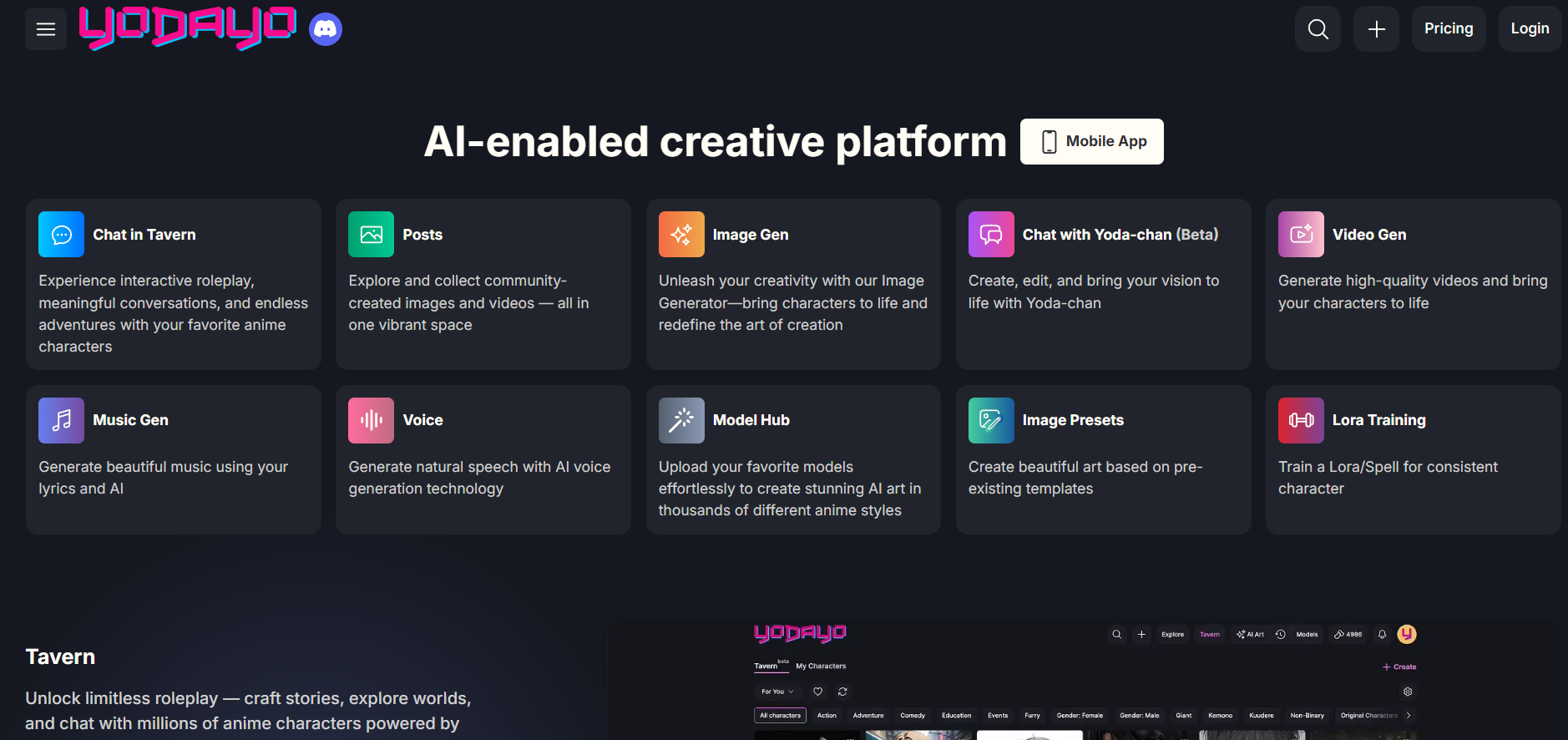Click the "Tavern" section heading at bottom left

(x=60, y=656)
